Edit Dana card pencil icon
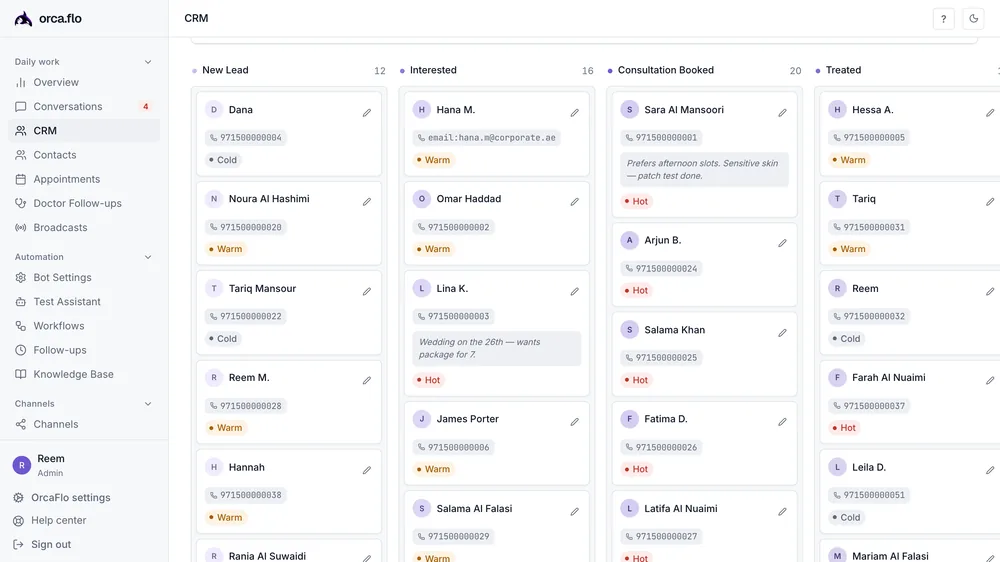Viewport: 1000px width, 562px height. [367, 113]
